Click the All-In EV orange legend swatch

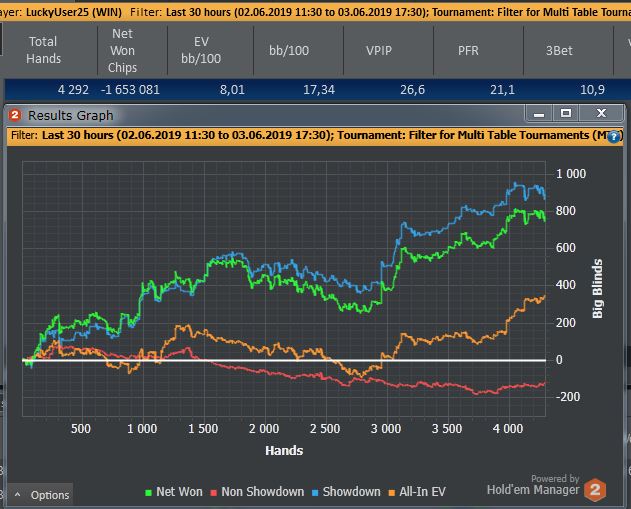(392, 493)
